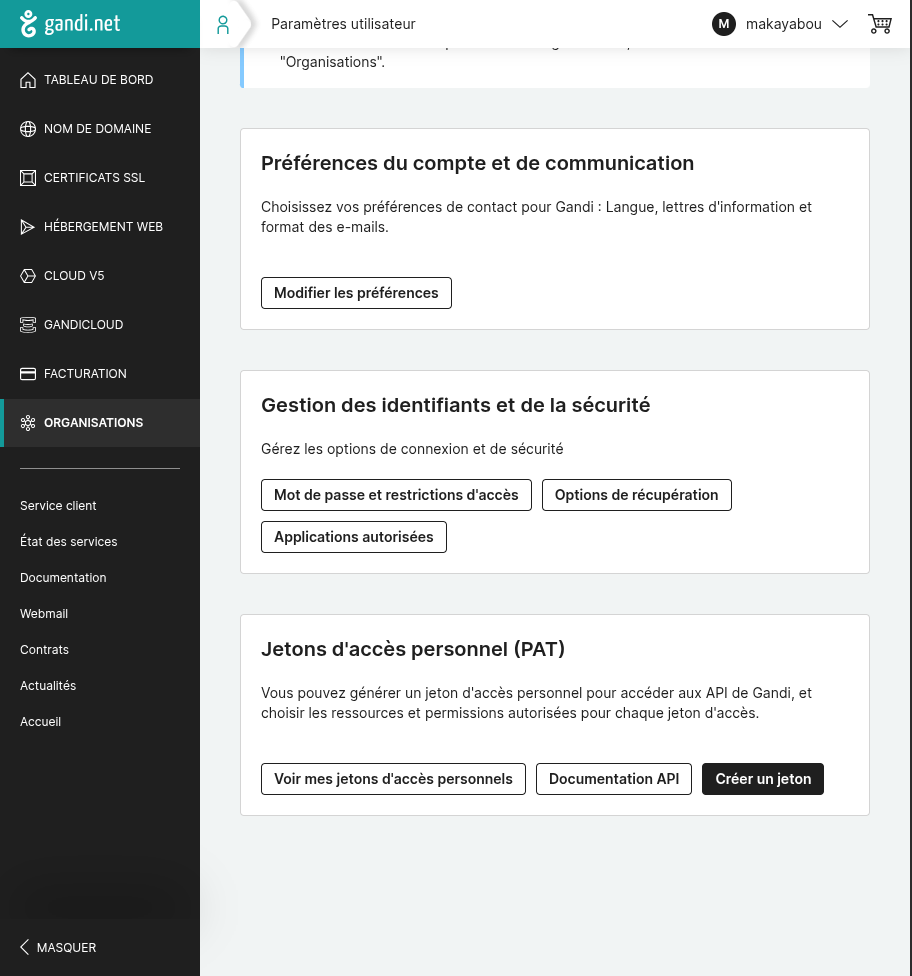Image resolution: width=912 pixels, height=976 pixels.
Task: Click Mot de passe et restrictions d'accès
Action: click(x=396, y=495)
